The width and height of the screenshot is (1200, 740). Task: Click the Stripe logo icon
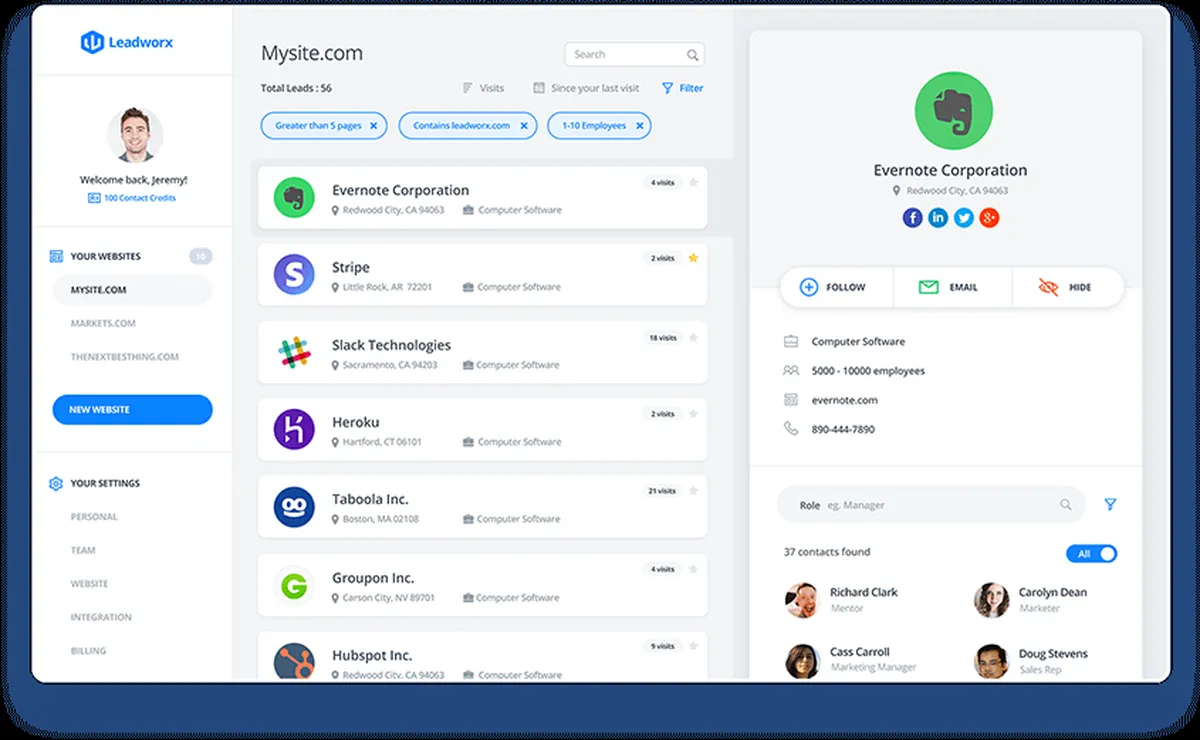(x=294, y=275)
